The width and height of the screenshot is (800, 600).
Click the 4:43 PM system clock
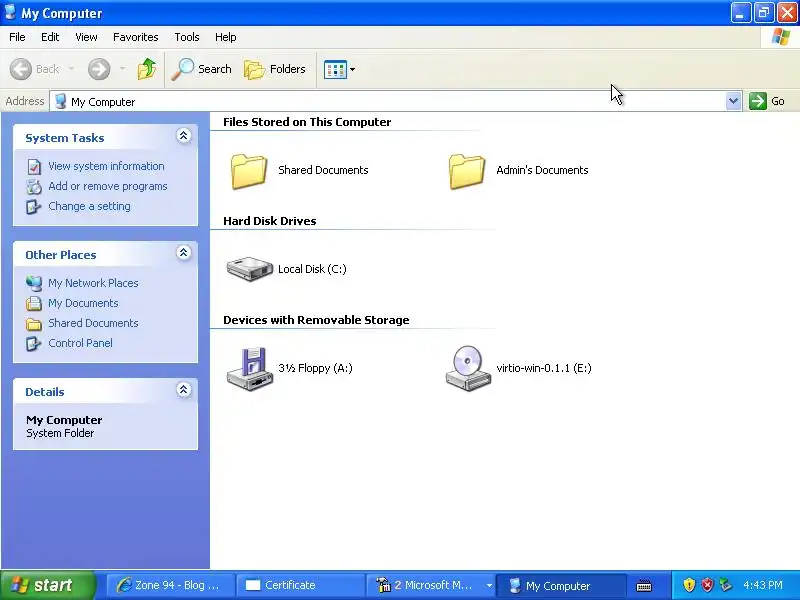pos(763,585)
